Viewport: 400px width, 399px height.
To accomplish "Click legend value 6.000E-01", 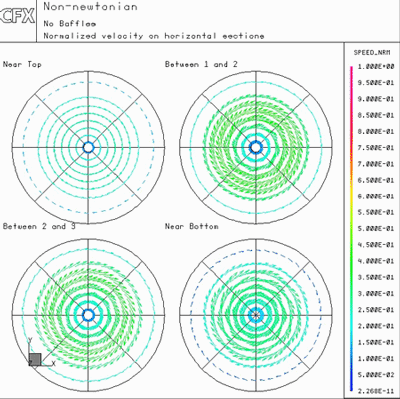I will [x=376, y=196].
